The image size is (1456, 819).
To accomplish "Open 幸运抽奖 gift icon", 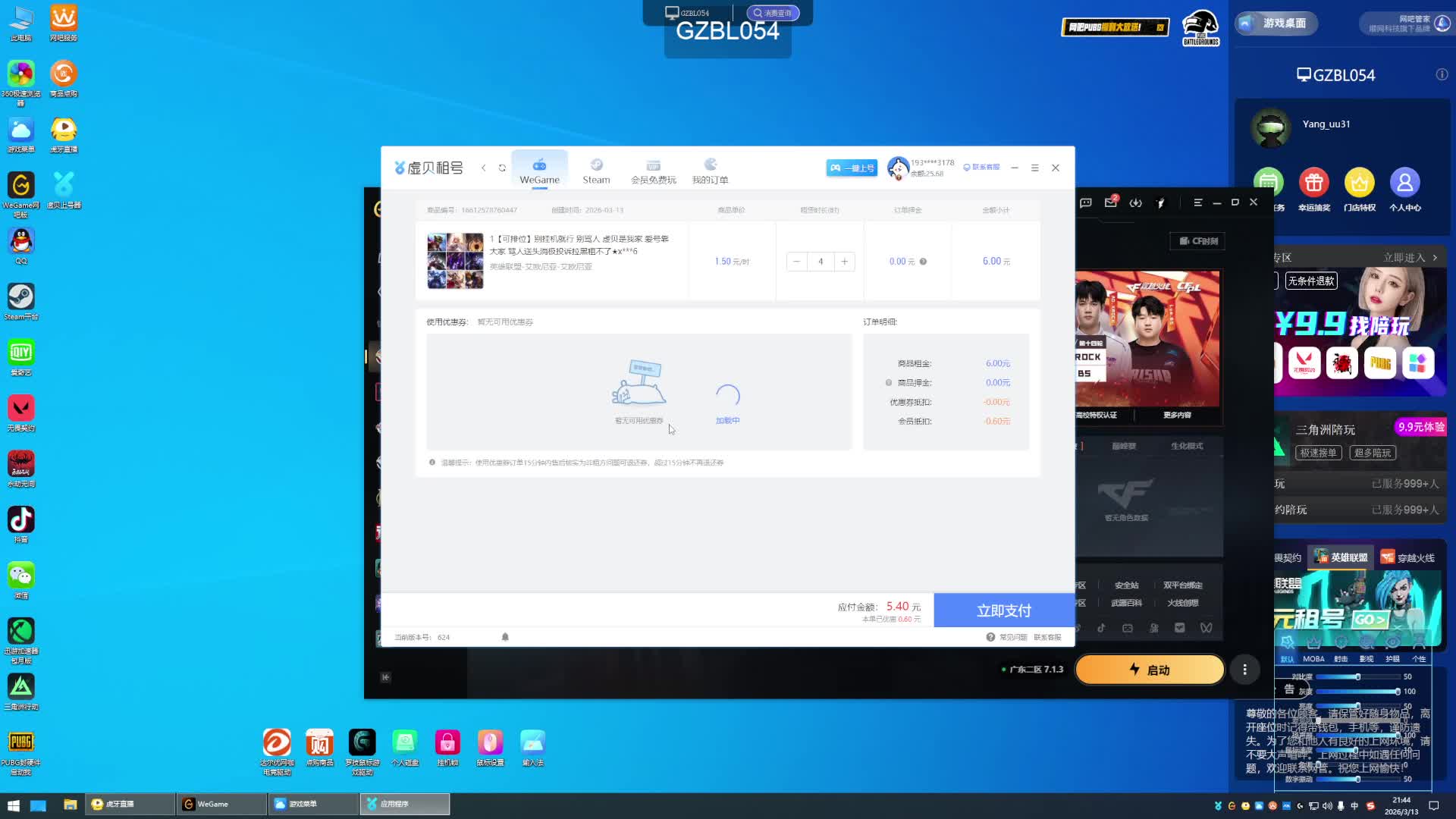I will click(x=1313, y=183).
